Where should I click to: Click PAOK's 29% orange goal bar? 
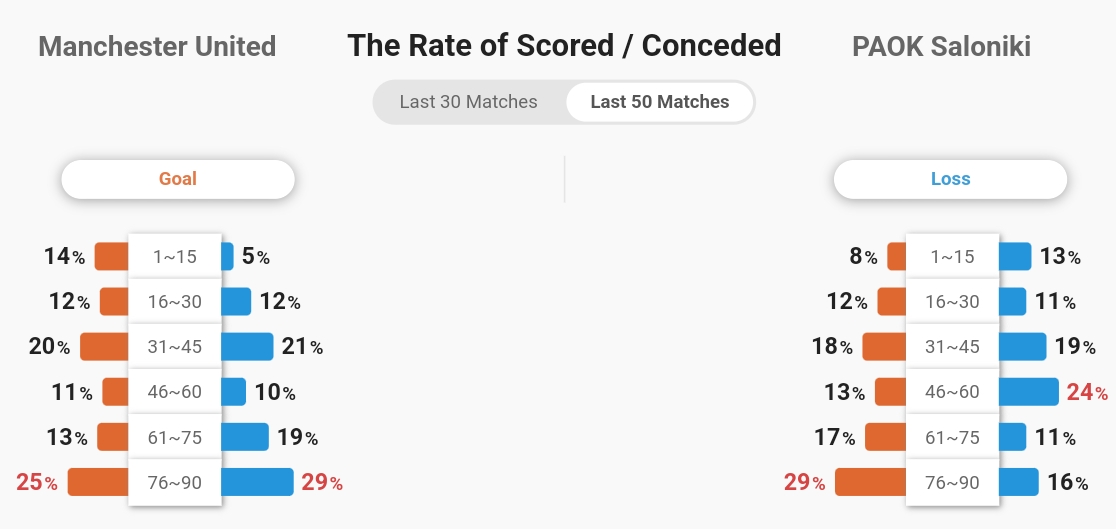coord(870,482)
